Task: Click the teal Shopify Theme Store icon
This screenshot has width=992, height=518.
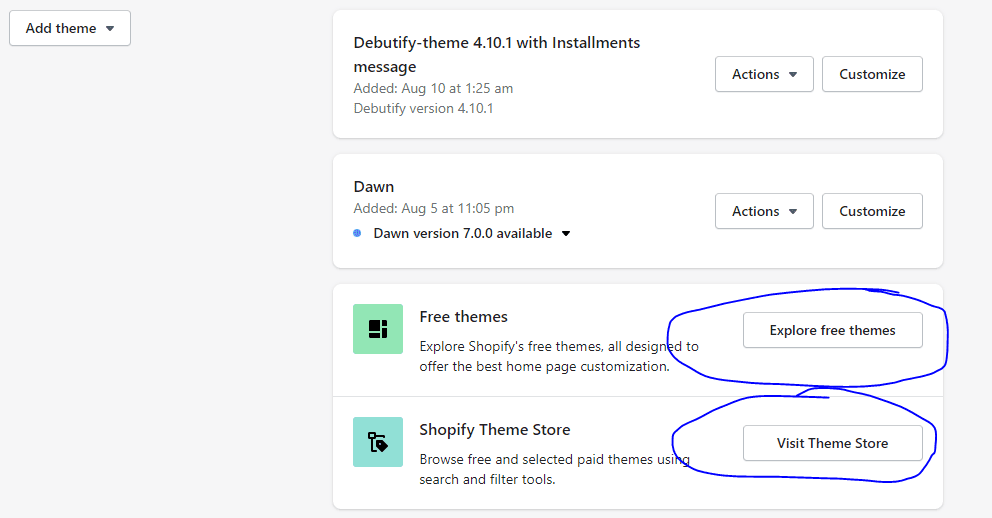Action: point(378,442)
